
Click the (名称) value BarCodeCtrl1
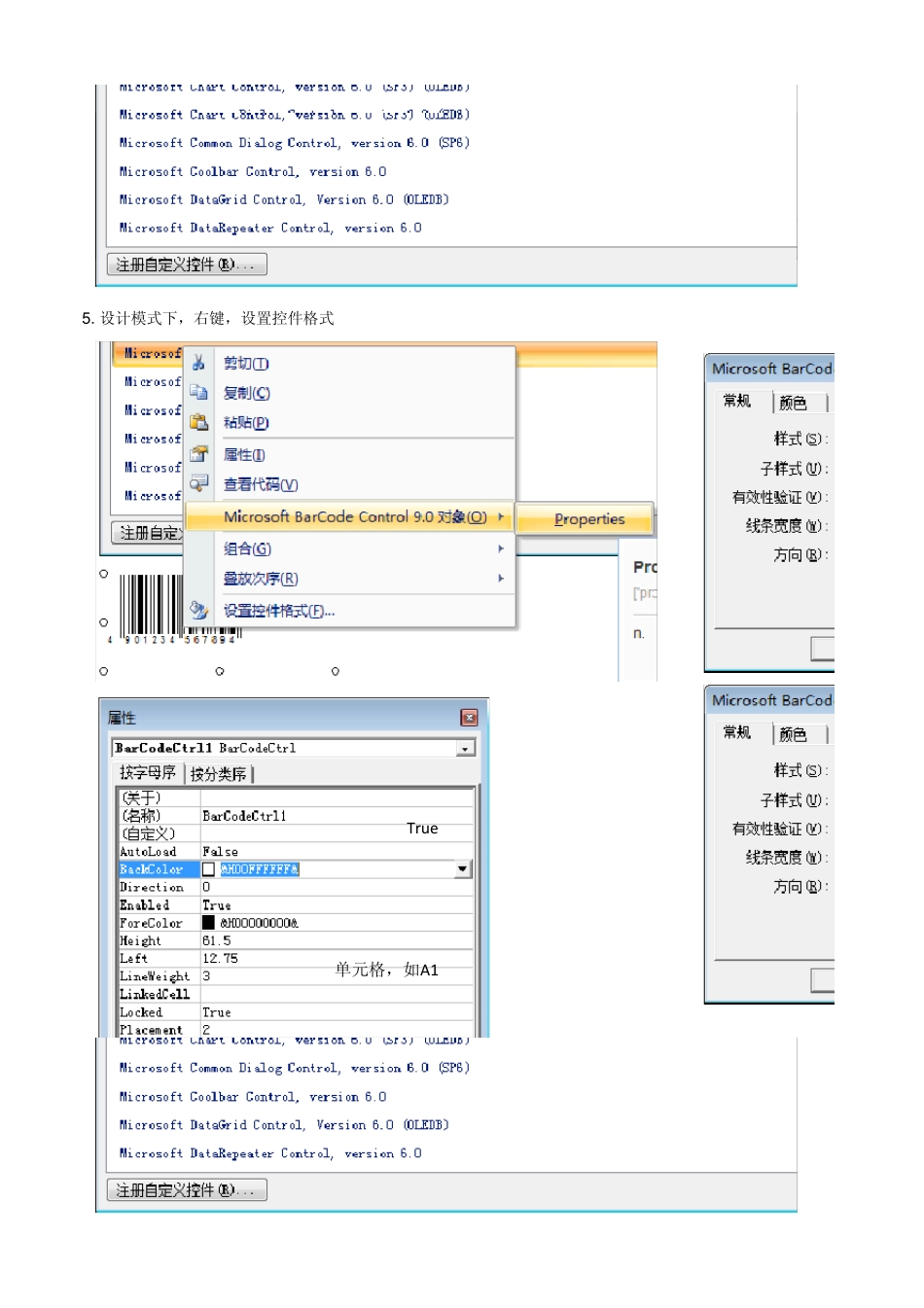[244, 816]
